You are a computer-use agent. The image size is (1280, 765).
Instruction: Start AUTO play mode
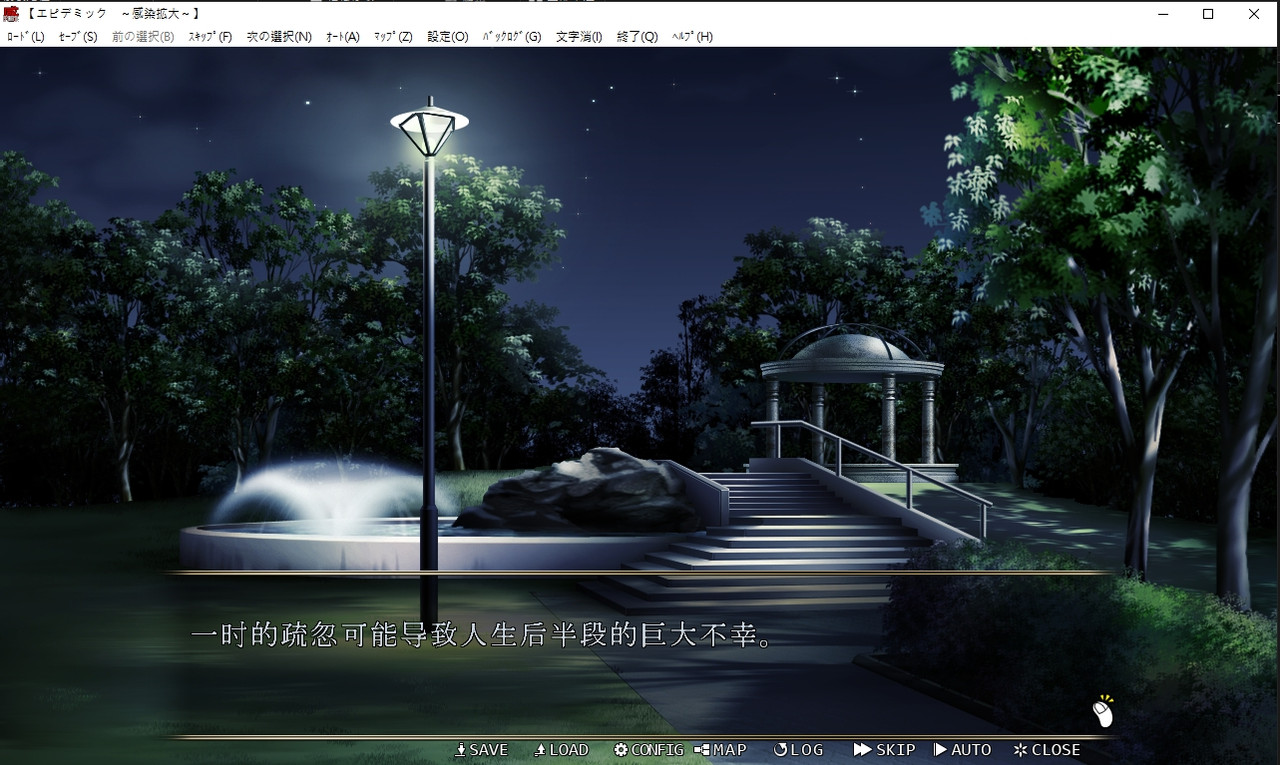tap(962, 750)
